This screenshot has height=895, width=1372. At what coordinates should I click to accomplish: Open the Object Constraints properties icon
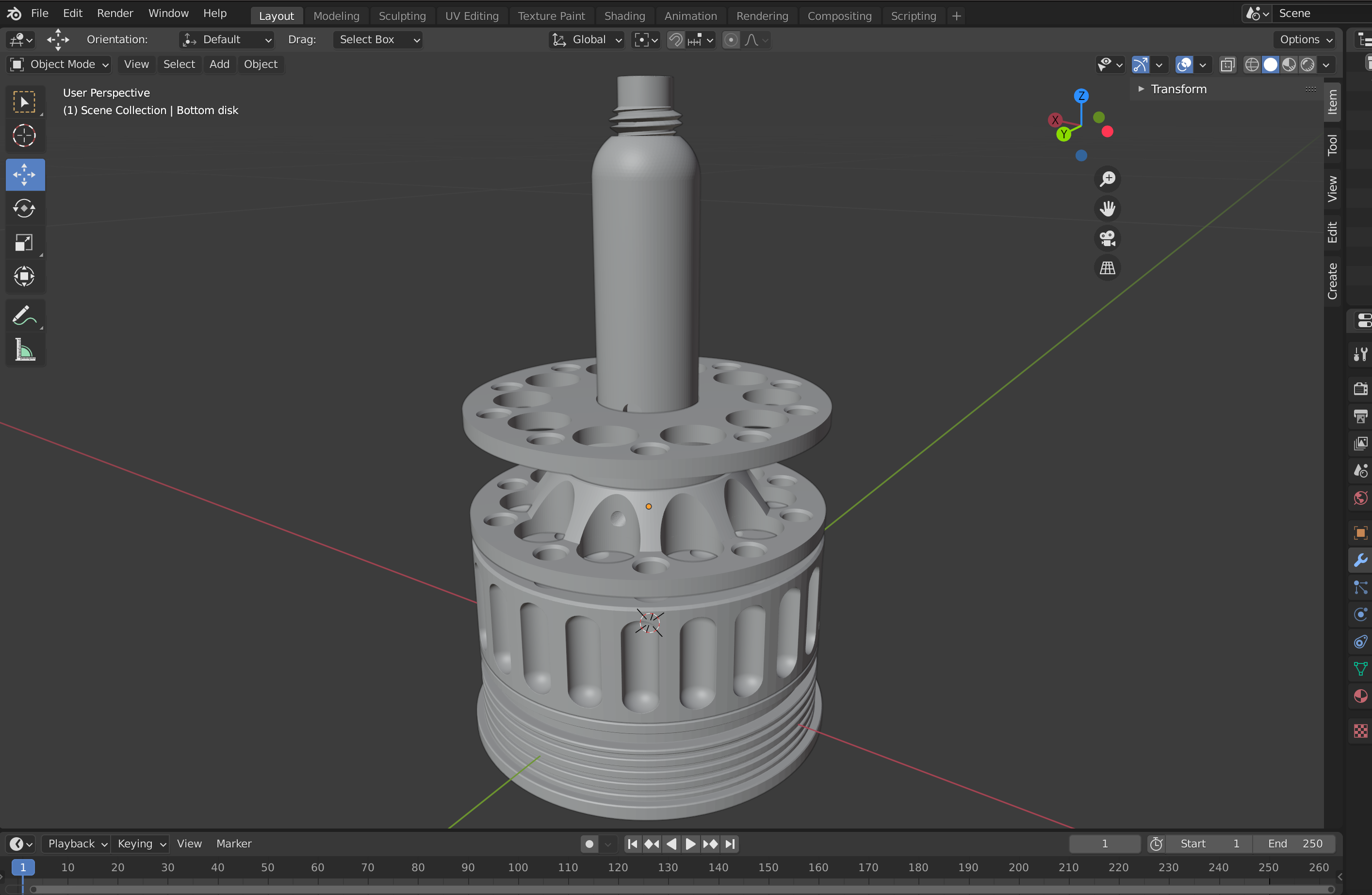coord(1360,642)
